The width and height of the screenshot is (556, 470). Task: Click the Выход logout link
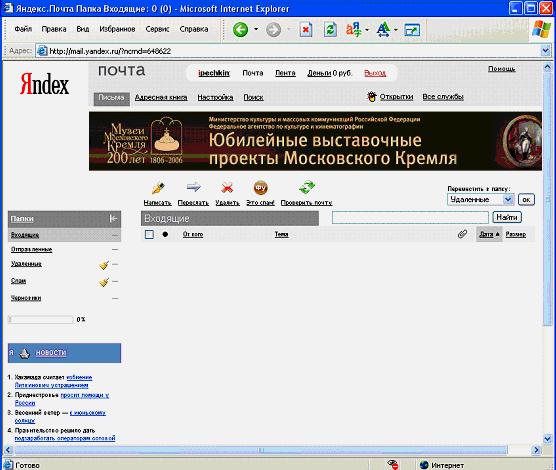coord(375,73)
